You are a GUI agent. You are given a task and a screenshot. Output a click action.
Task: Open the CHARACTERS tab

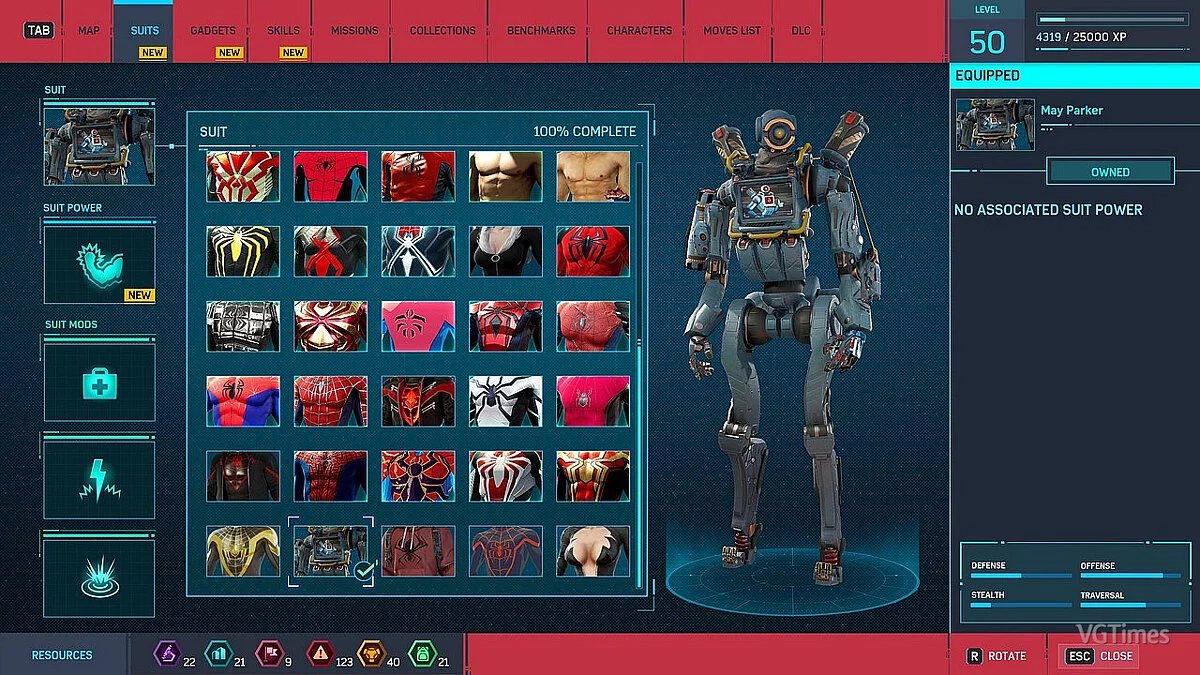click(x=637, y=30)
